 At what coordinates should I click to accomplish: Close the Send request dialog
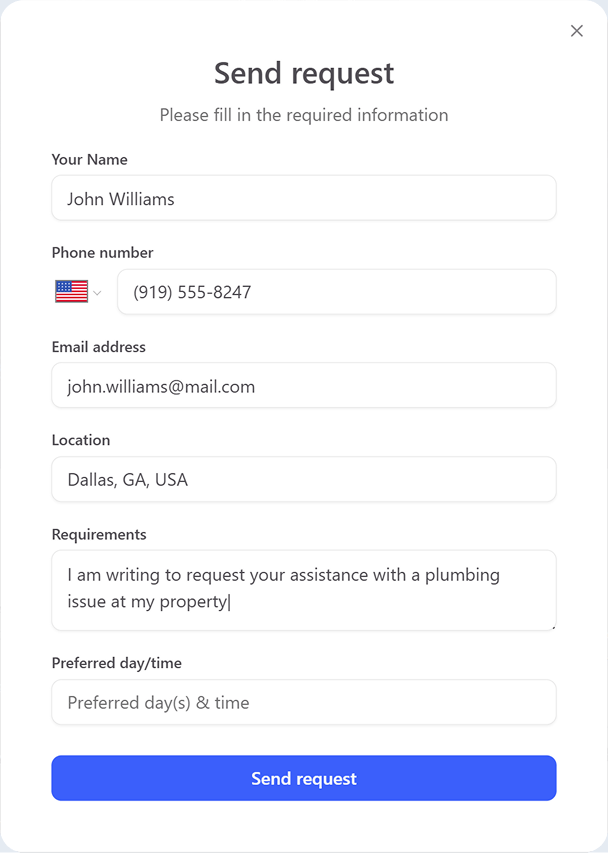(x=577, y=31)
